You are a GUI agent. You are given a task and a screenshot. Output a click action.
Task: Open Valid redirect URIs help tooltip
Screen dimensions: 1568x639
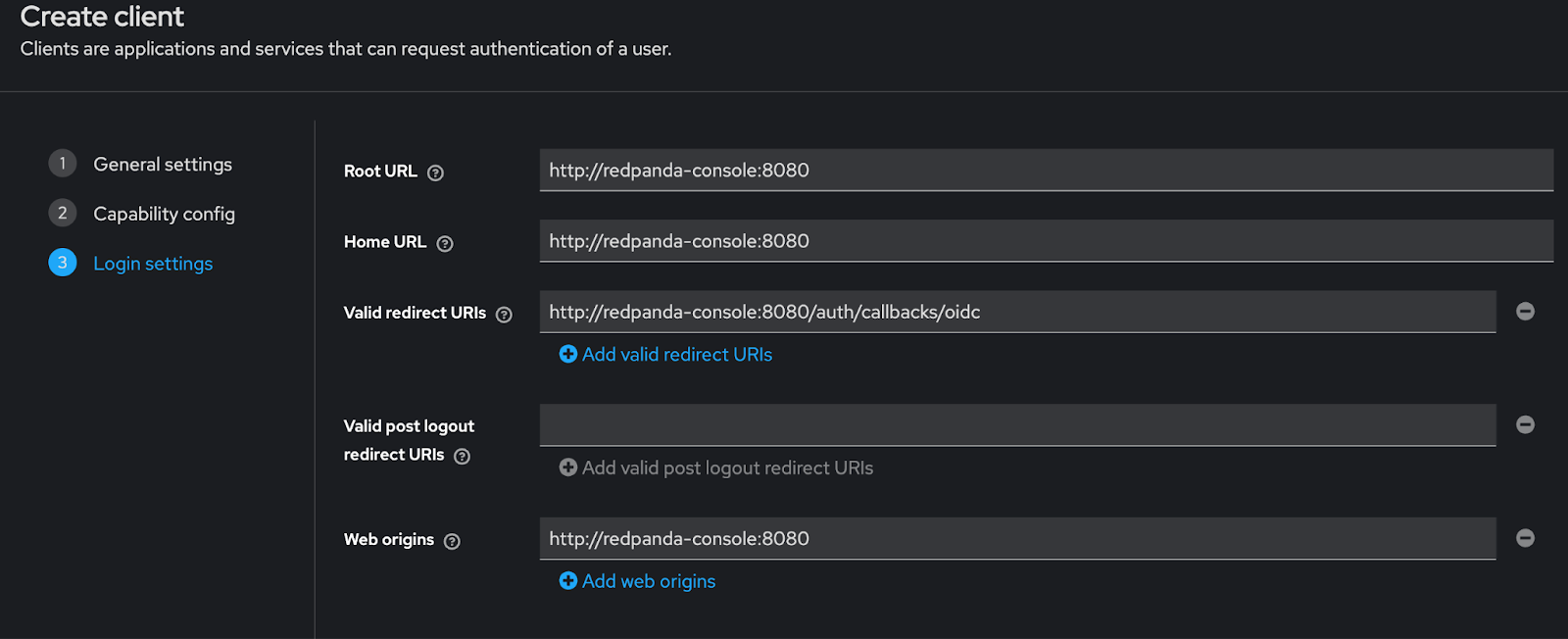tap(504, 315)
